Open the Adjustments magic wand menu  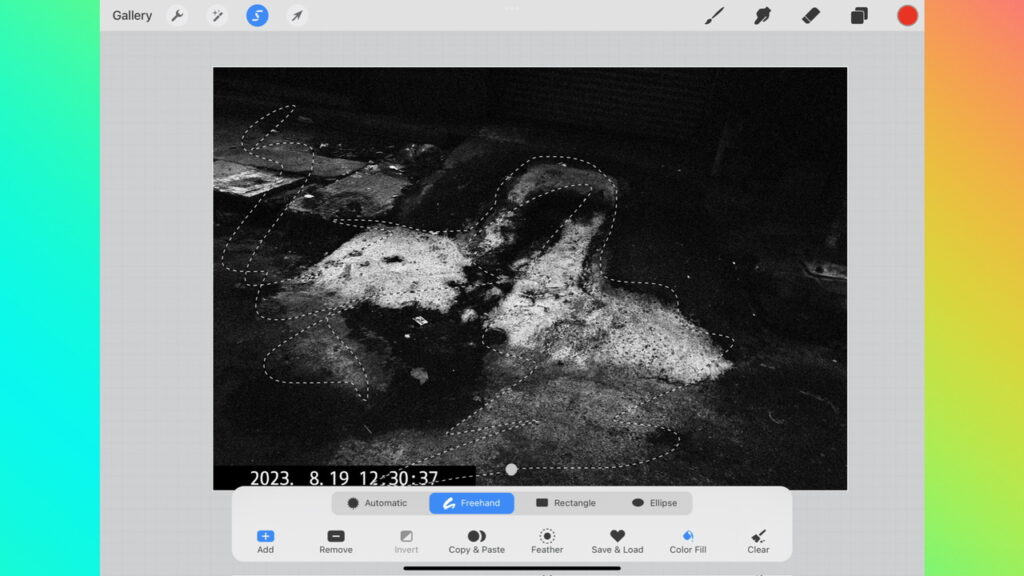(217, 16)
